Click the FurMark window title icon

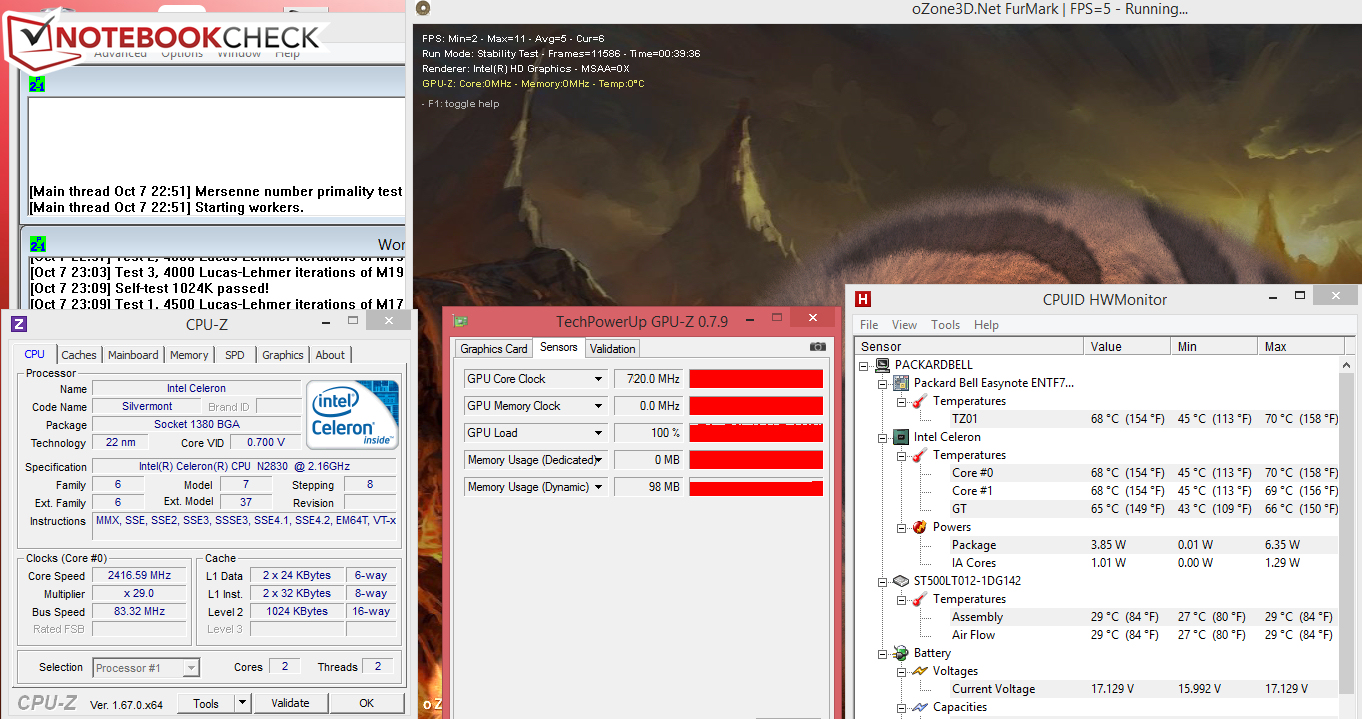tap(423, 9)
